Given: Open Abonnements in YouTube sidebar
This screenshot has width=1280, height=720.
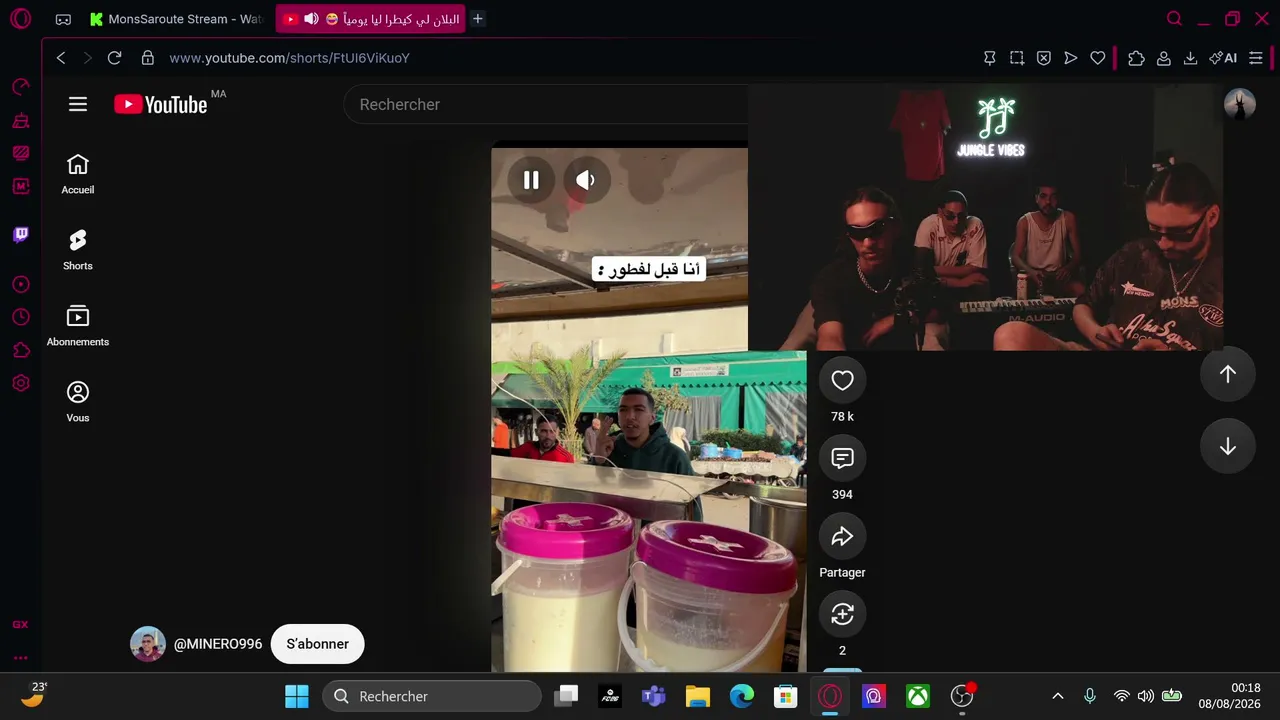Looking at the screenshot, I should [x=78, y=326].
